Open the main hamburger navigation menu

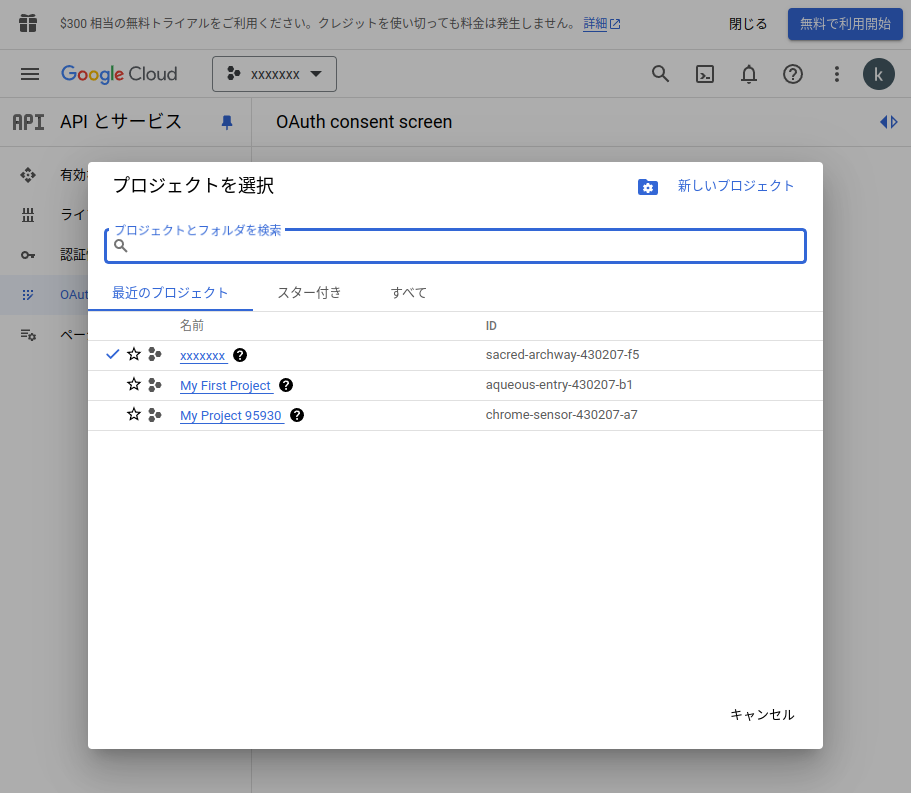30,74
